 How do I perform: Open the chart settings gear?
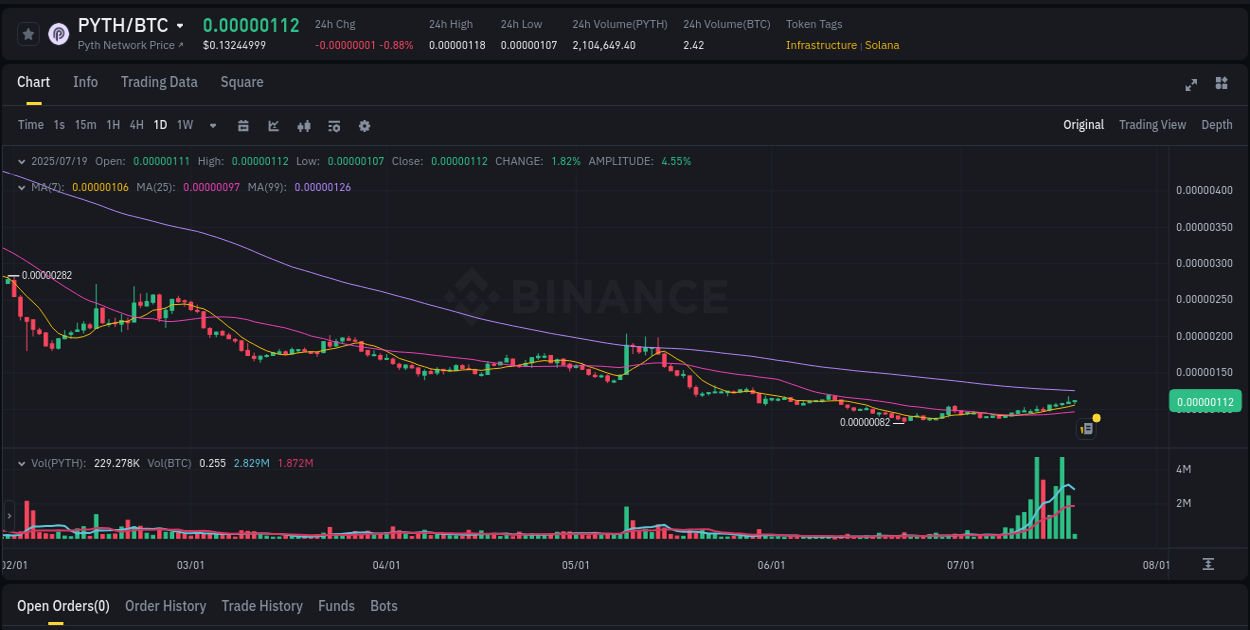tap(364, 126)
